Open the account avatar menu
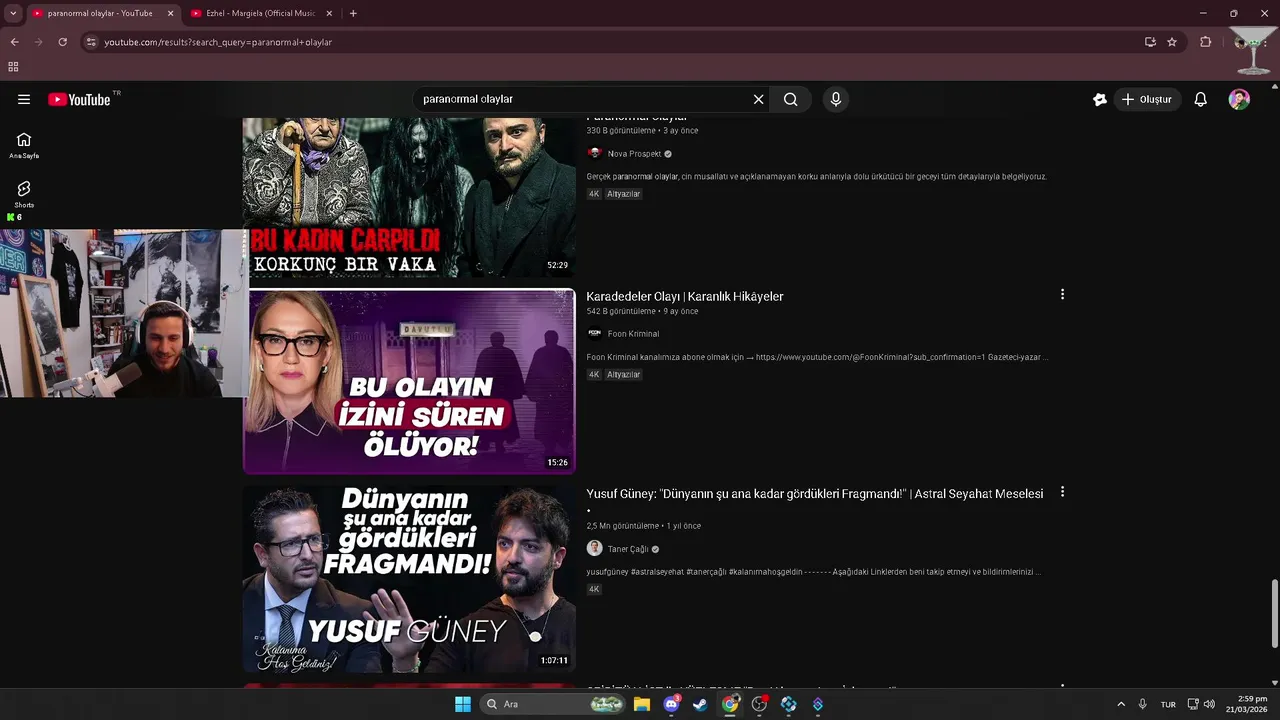Viewport: 1280px width, 720px height. click(x=1239, y=99)
